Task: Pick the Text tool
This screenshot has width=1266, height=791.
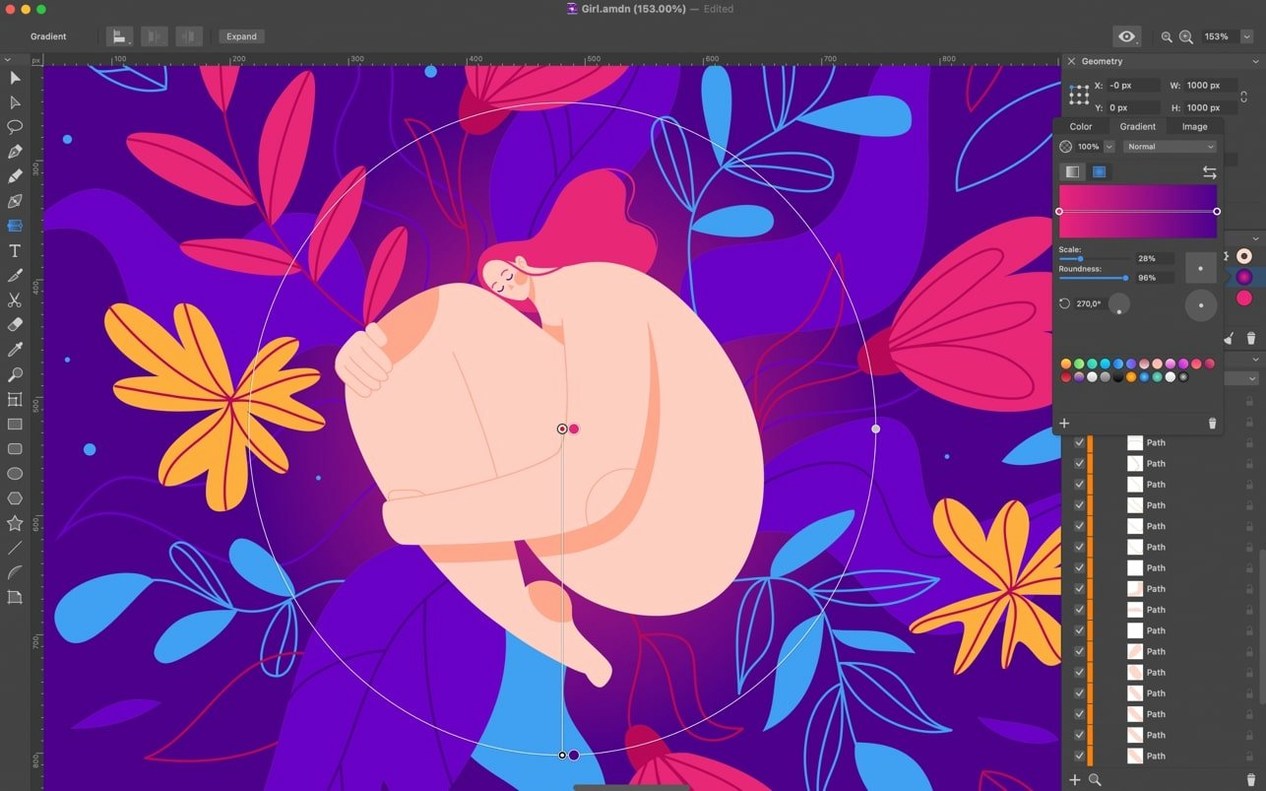Action: (x=15, y=251)
